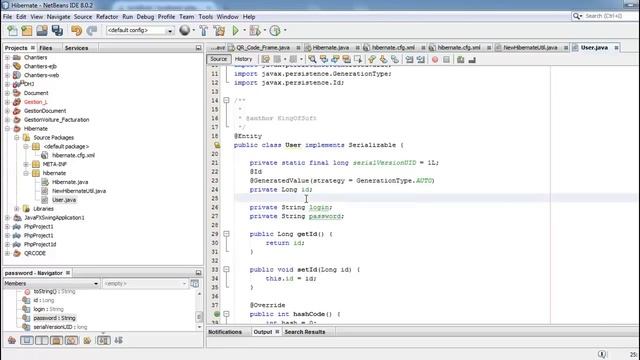Select User.java in the Projects tree
The height and width of the screenshot is (360, 640).
pyautogui.click(x=64, y=200)
